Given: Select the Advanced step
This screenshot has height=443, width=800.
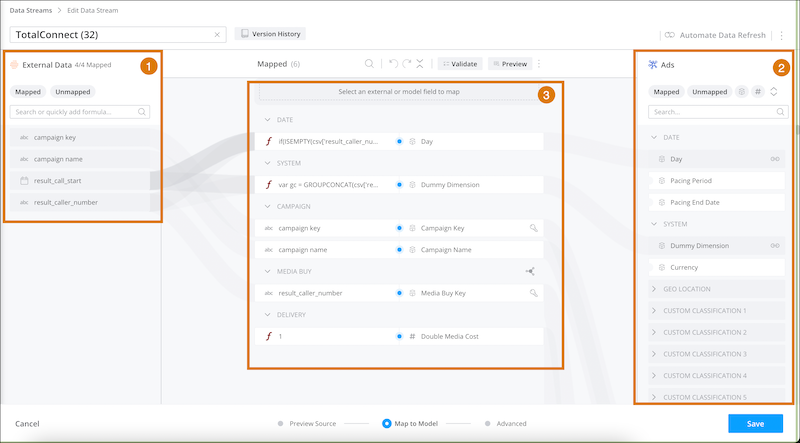Looking at the screenshot, I should coord(505,424).
